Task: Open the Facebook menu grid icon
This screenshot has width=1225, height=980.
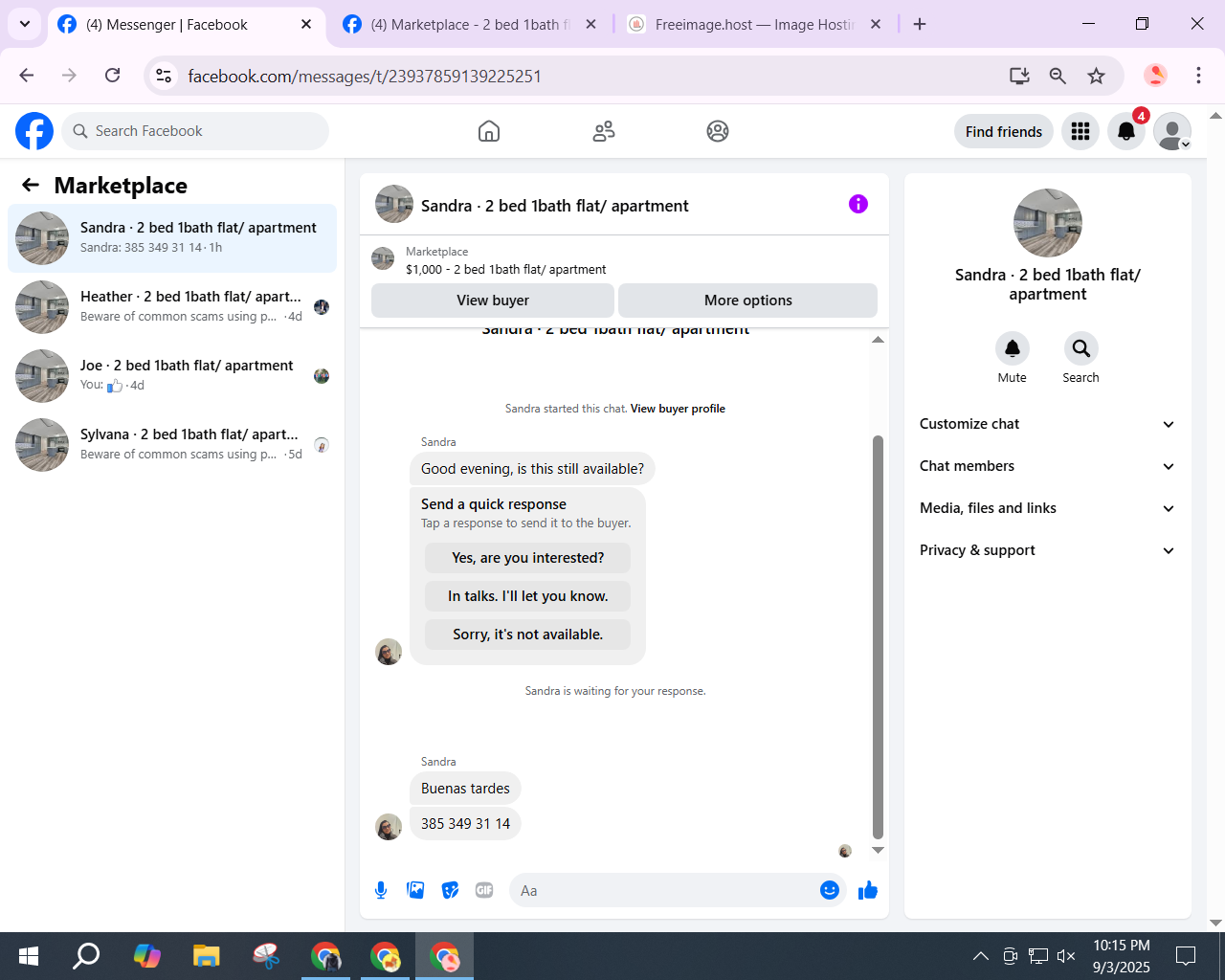Action: coord(1080,131)
